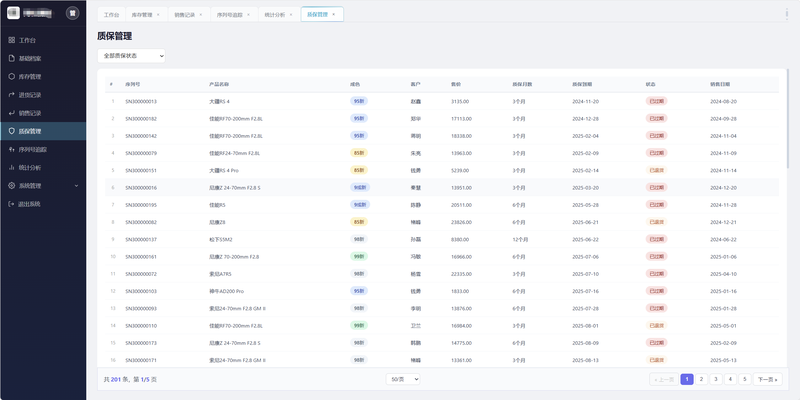Click the round avatar button in sidebar header
The width and height of the screenshot is (800, 400).
(73, 13)
